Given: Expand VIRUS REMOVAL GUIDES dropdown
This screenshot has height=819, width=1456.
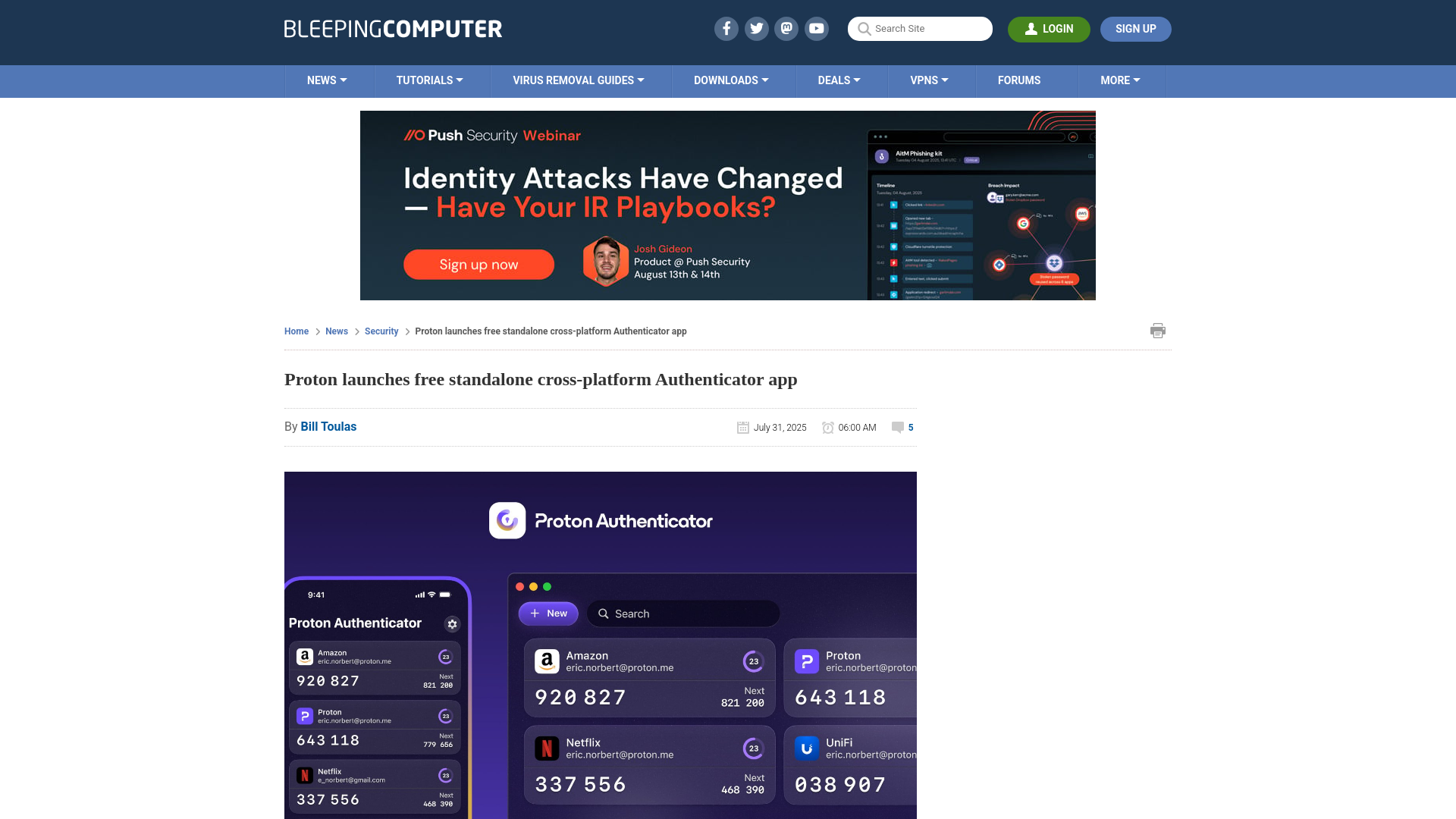Looking at the screenshot, I should 579,80.
